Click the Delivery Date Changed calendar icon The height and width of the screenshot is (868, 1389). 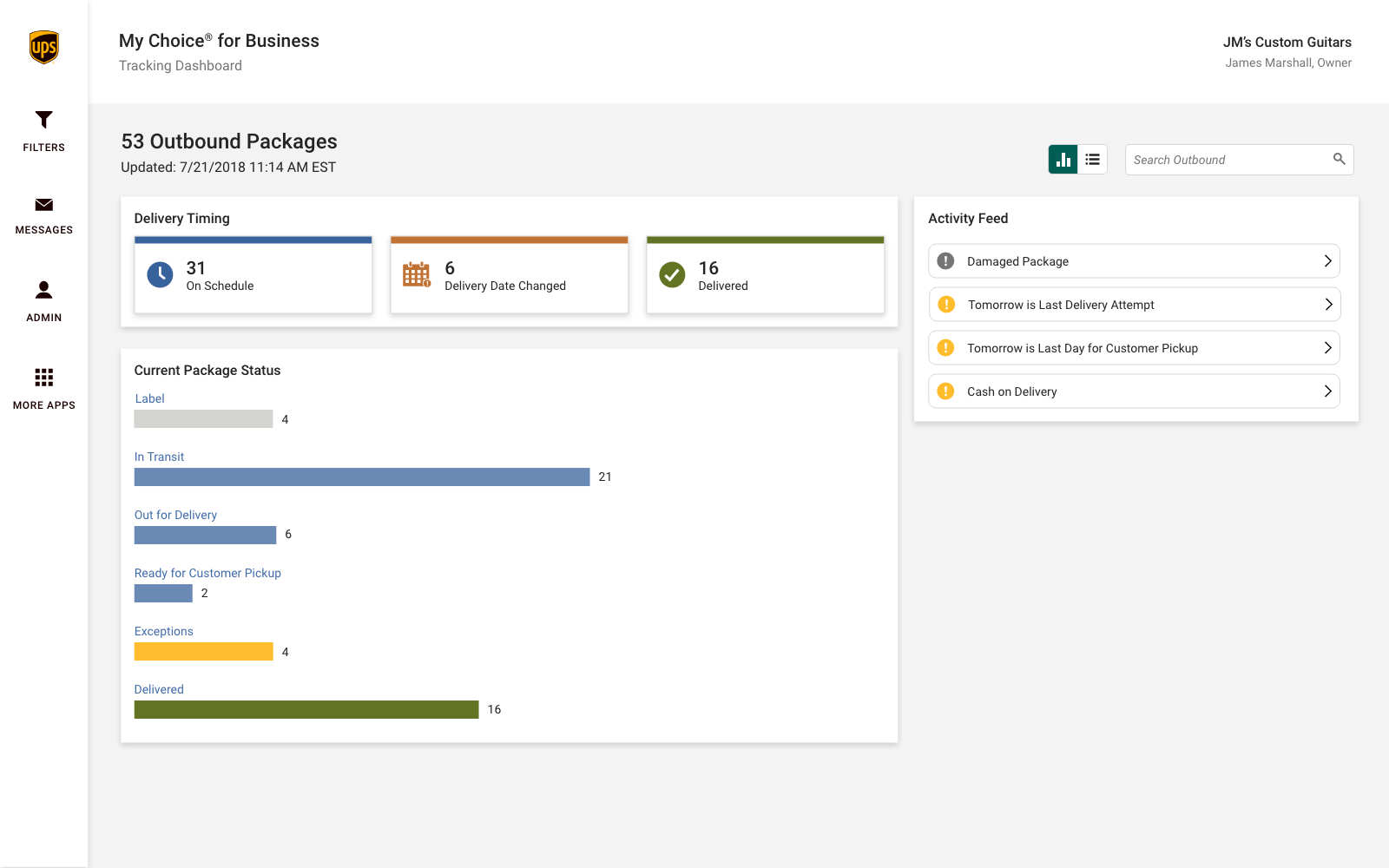tap(417, 274)
